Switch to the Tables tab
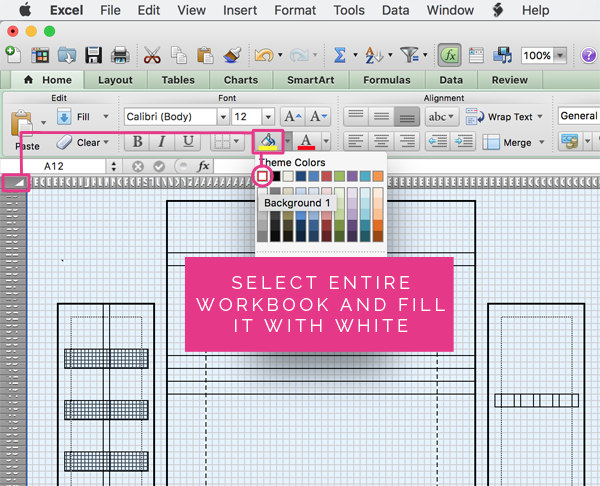This screenshot has height=486, width=600. click(178, 80)
